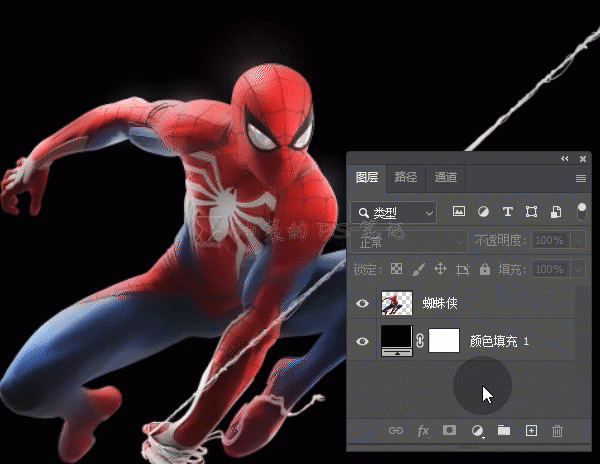Lock position move-arrows icon
The width and height of the screenshot is (600, 464).
click(440, 269)
